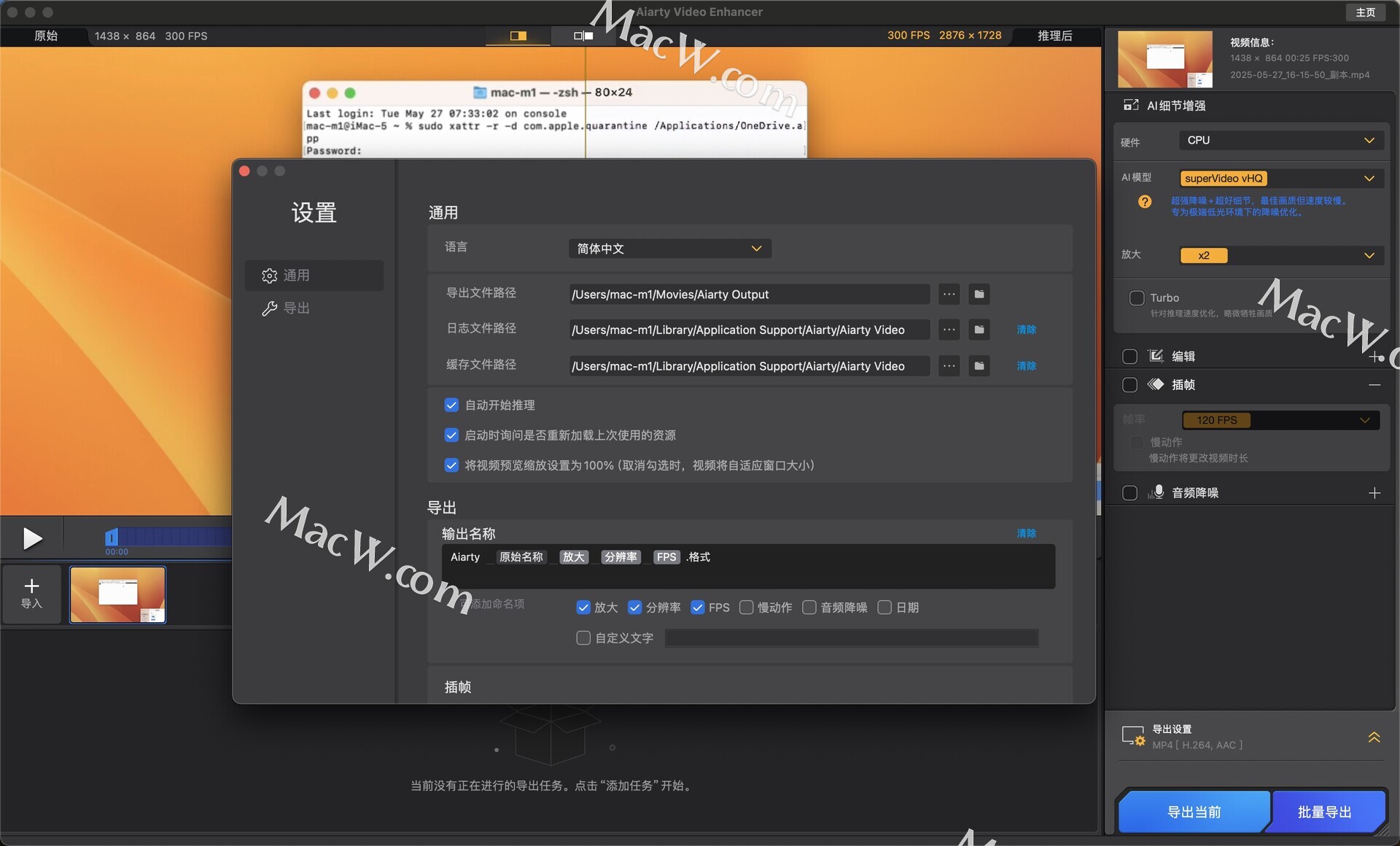Uncheck 分辨率 naming item checkbox
Viewport: 1400px width, 846px height.
coord(634,608)
